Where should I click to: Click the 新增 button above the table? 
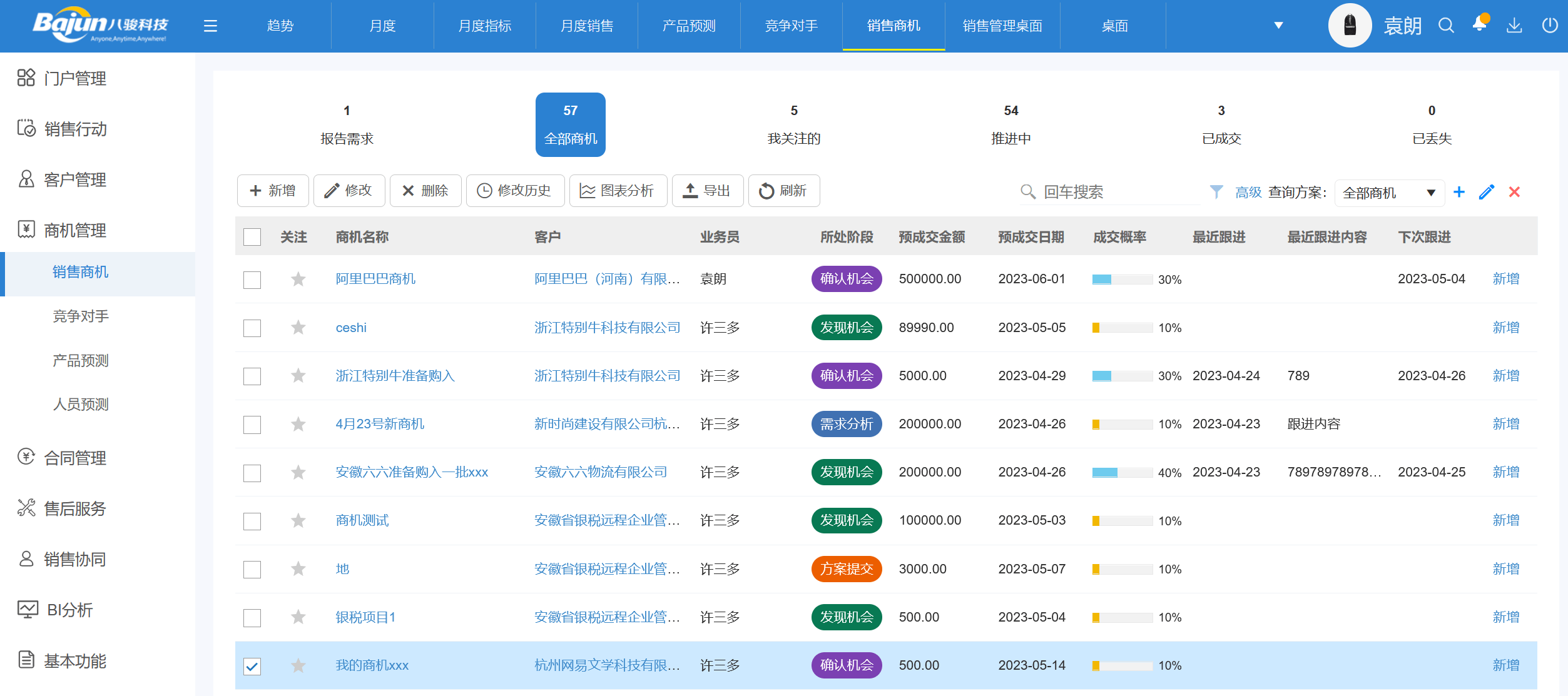click(x=273, y=191)
